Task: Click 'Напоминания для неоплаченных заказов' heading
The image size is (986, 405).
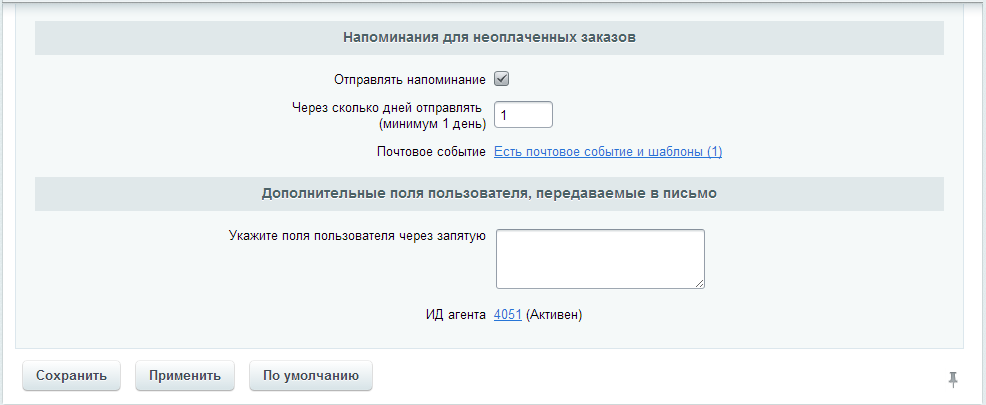Action: [489, 38]
